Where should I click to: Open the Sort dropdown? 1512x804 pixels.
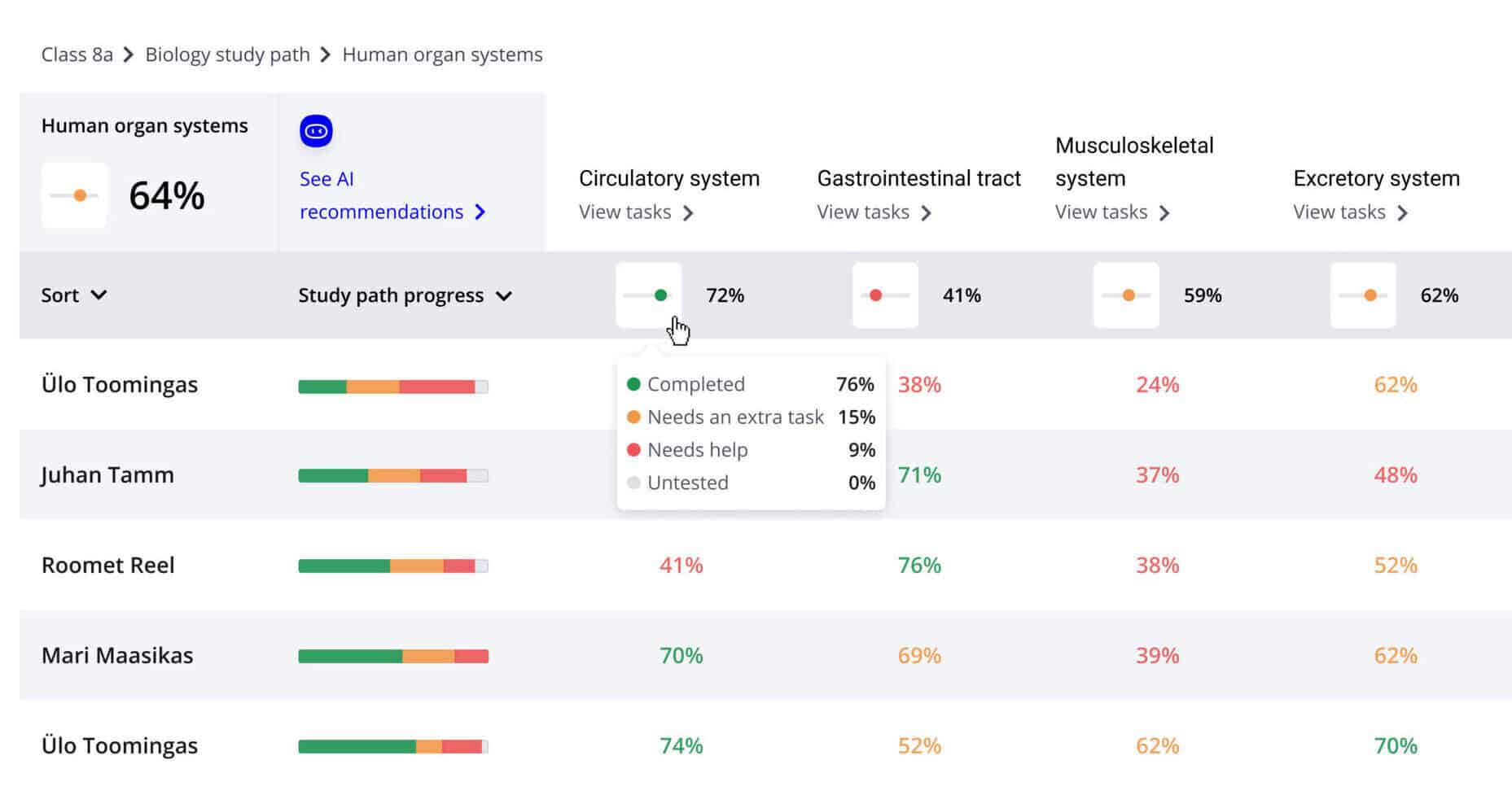tap(74, 295)
